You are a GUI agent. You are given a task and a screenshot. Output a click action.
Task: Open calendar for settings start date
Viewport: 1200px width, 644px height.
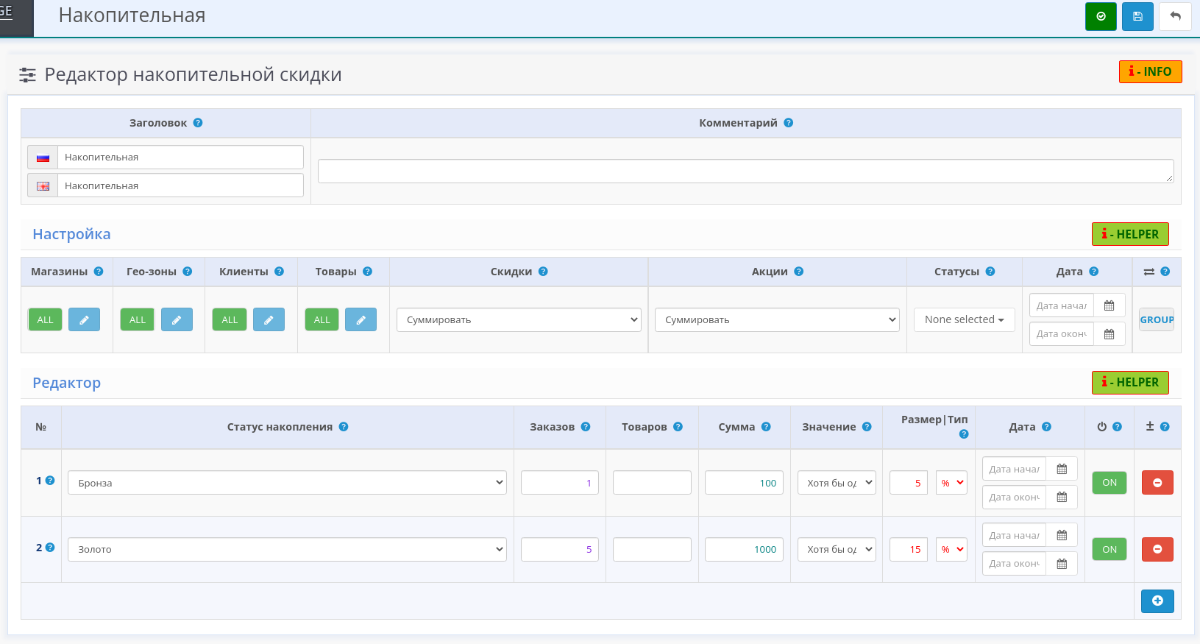click(1109, 306)
